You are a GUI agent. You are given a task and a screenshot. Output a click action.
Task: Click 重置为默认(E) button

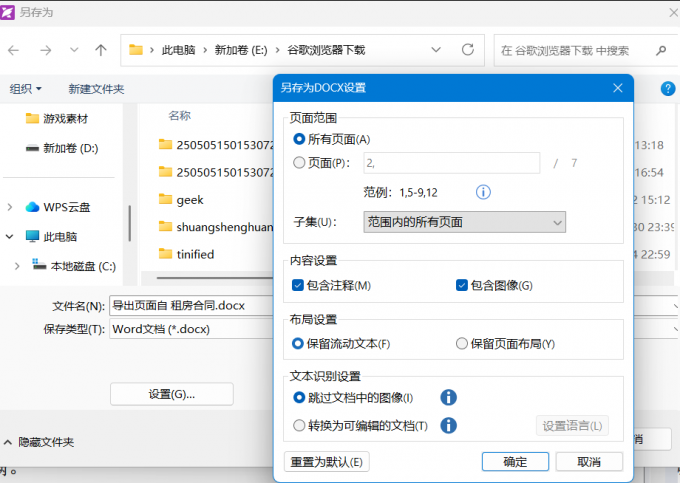point(327,462)
